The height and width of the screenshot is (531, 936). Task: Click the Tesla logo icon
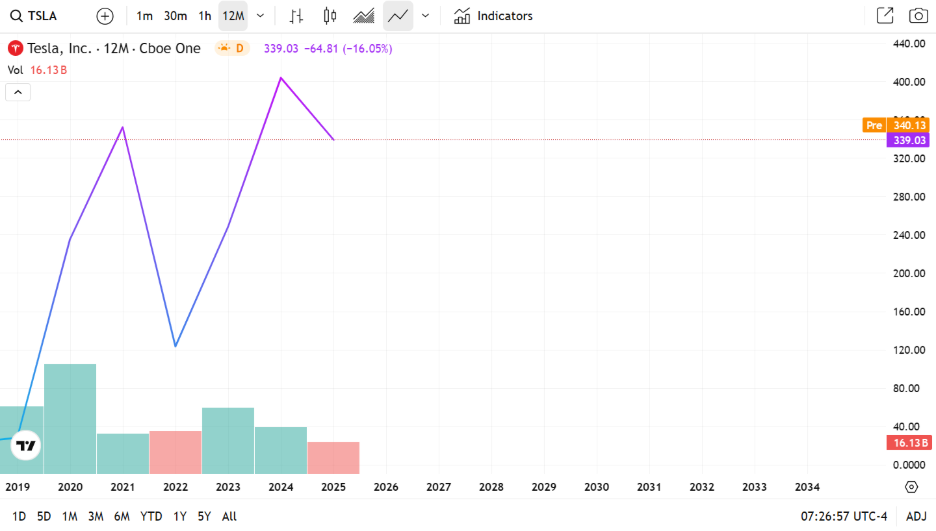16,48
